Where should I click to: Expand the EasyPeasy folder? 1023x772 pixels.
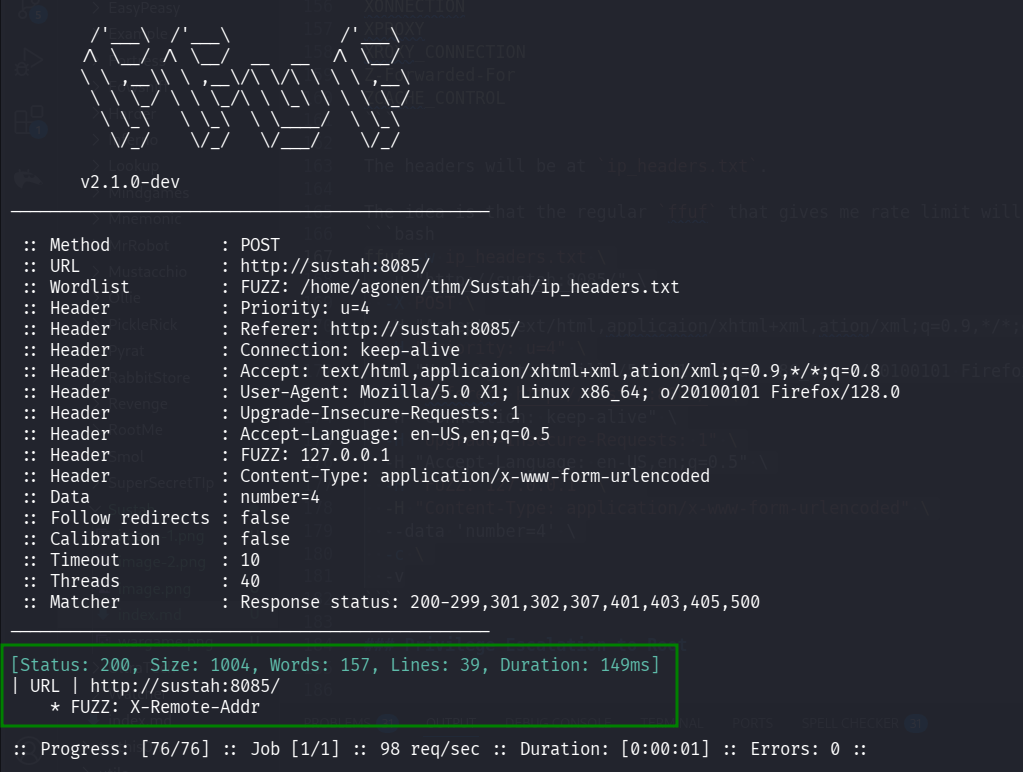tap(142, 9)
